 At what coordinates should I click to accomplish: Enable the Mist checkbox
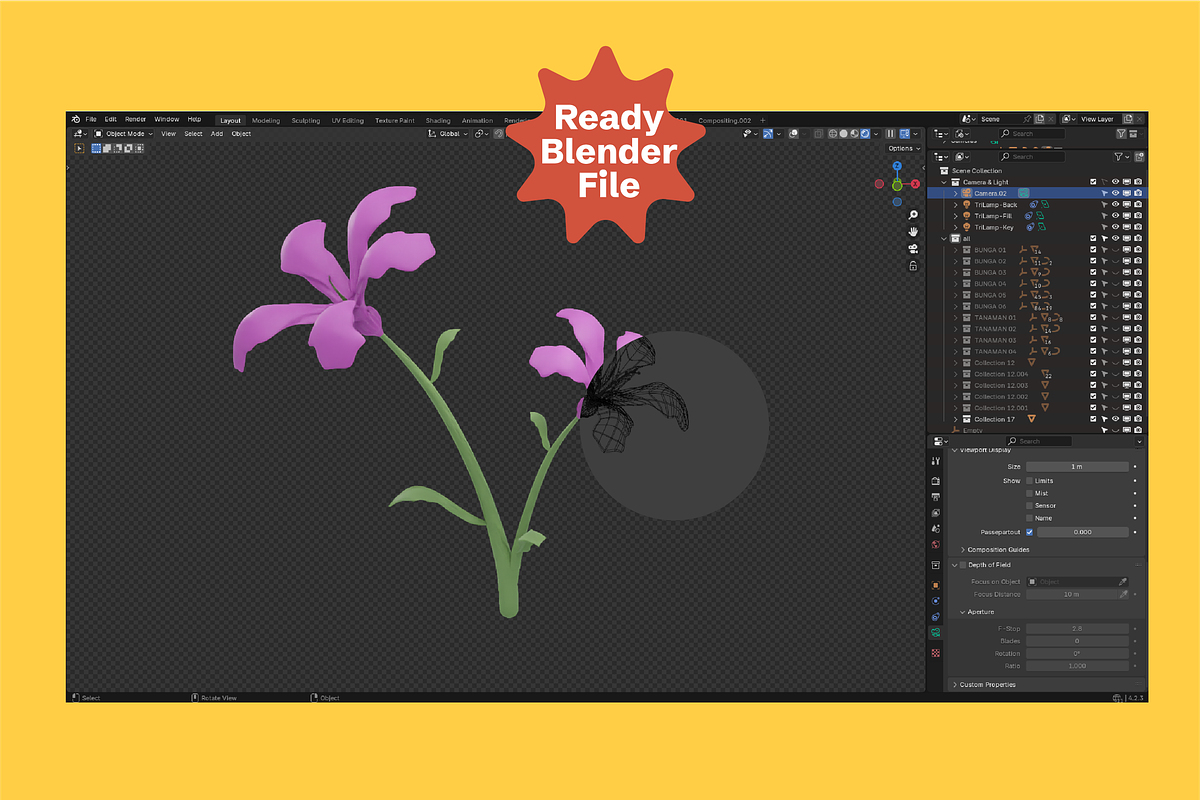point(1030,493)
